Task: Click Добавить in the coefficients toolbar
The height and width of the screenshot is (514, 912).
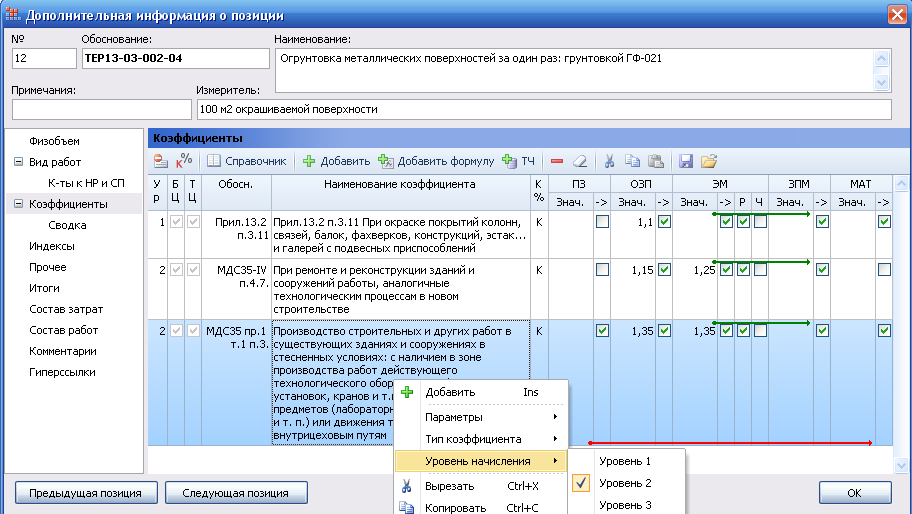Action: 337,161
